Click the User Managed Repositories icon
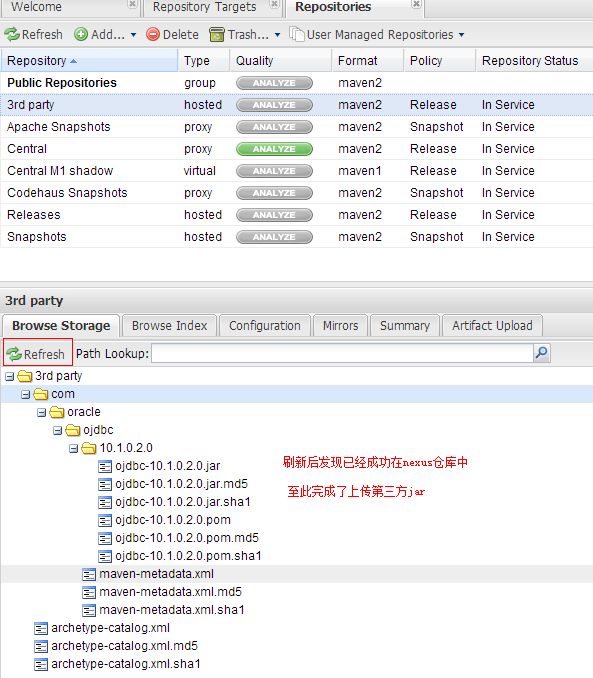The height and width of the screenshot is (678, 593). (297, 34)
